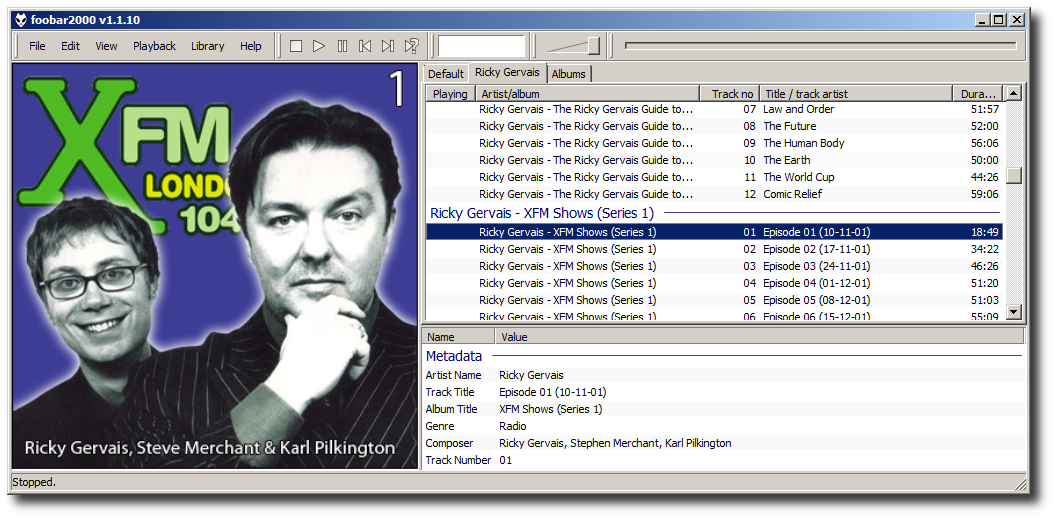Click the playlist scrollbar thumb
Screen dimensions: 1054x518
click(1014, 175)
